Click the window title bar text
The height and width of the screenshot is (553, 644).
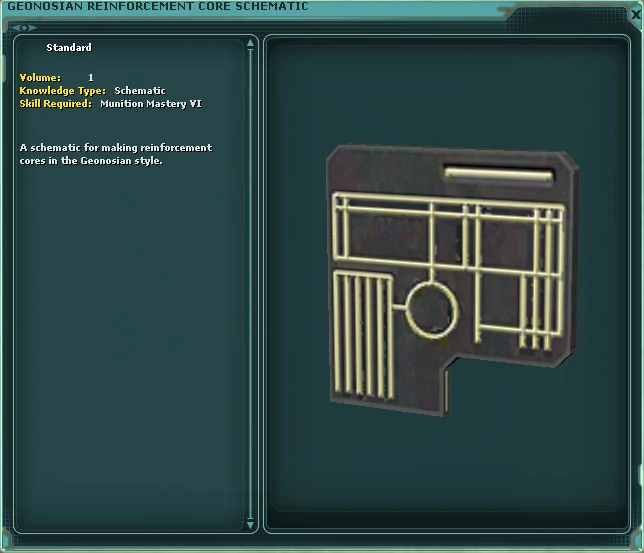point(158,6)
